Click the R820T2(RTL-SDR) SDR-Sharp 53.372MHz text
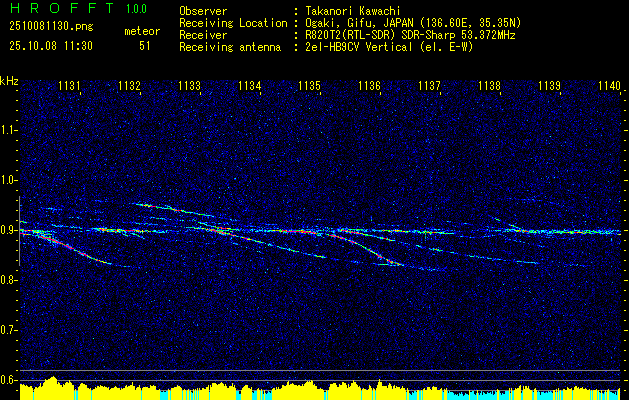Image resolution: width=629 pixels, height=400 pixels. 410,35
